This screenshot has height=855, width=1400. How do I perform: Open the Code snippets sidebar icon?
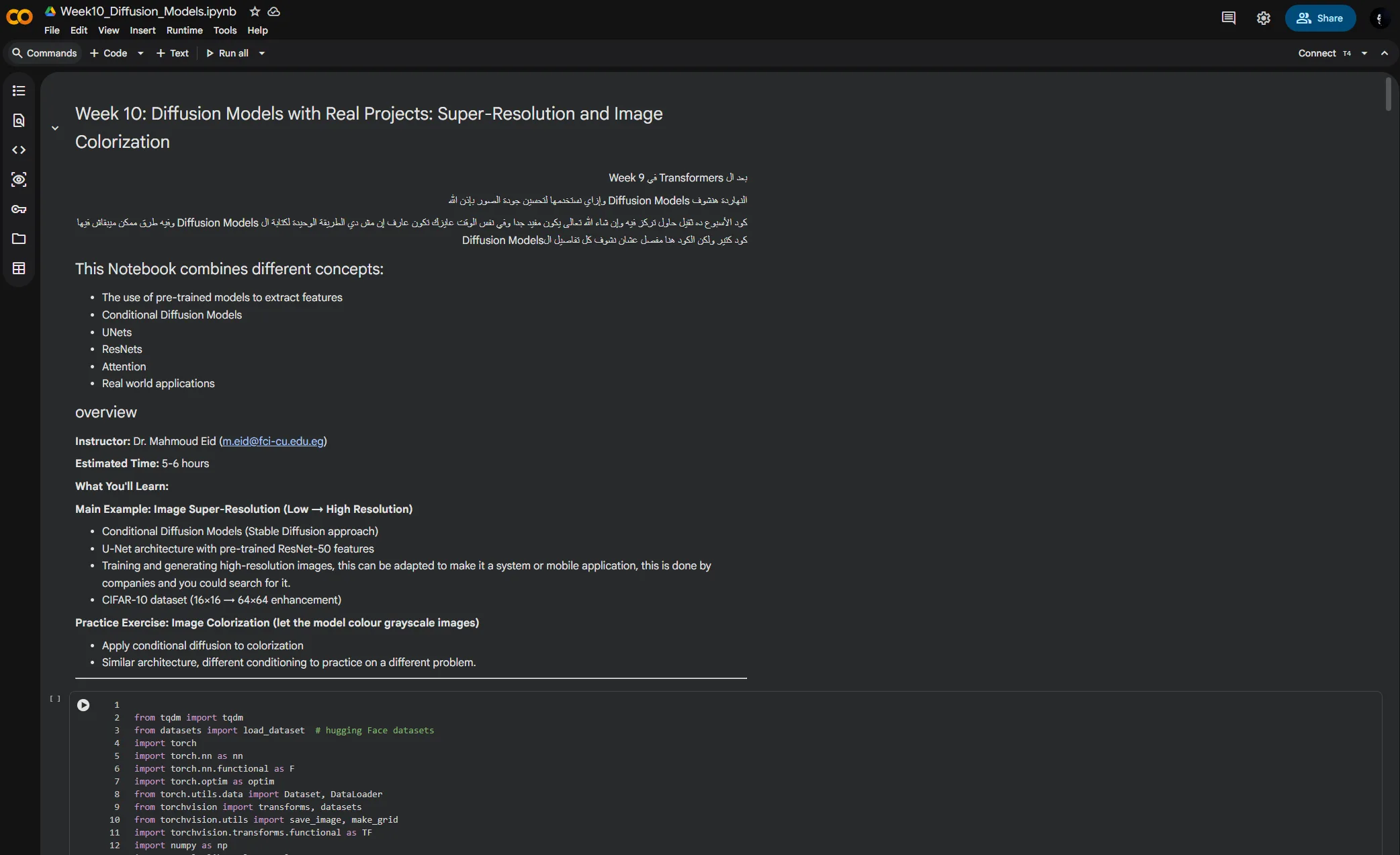(19, 150)
